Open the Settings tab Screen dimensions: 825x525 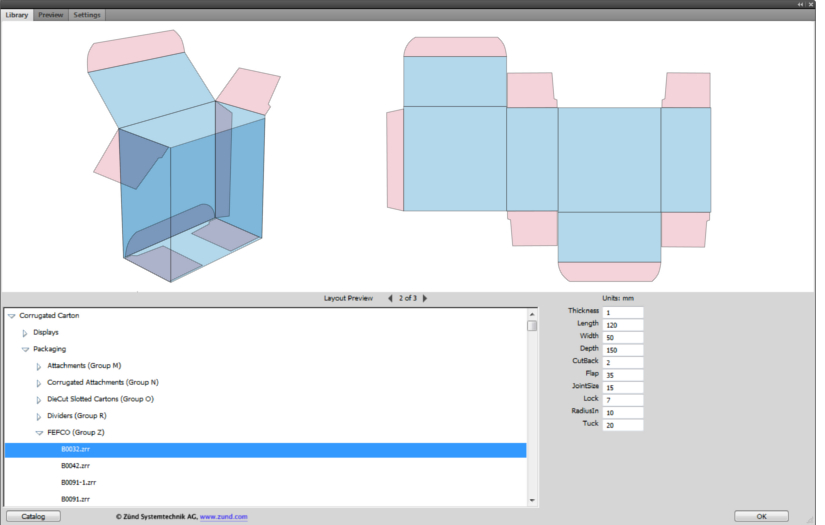[87, 15]
